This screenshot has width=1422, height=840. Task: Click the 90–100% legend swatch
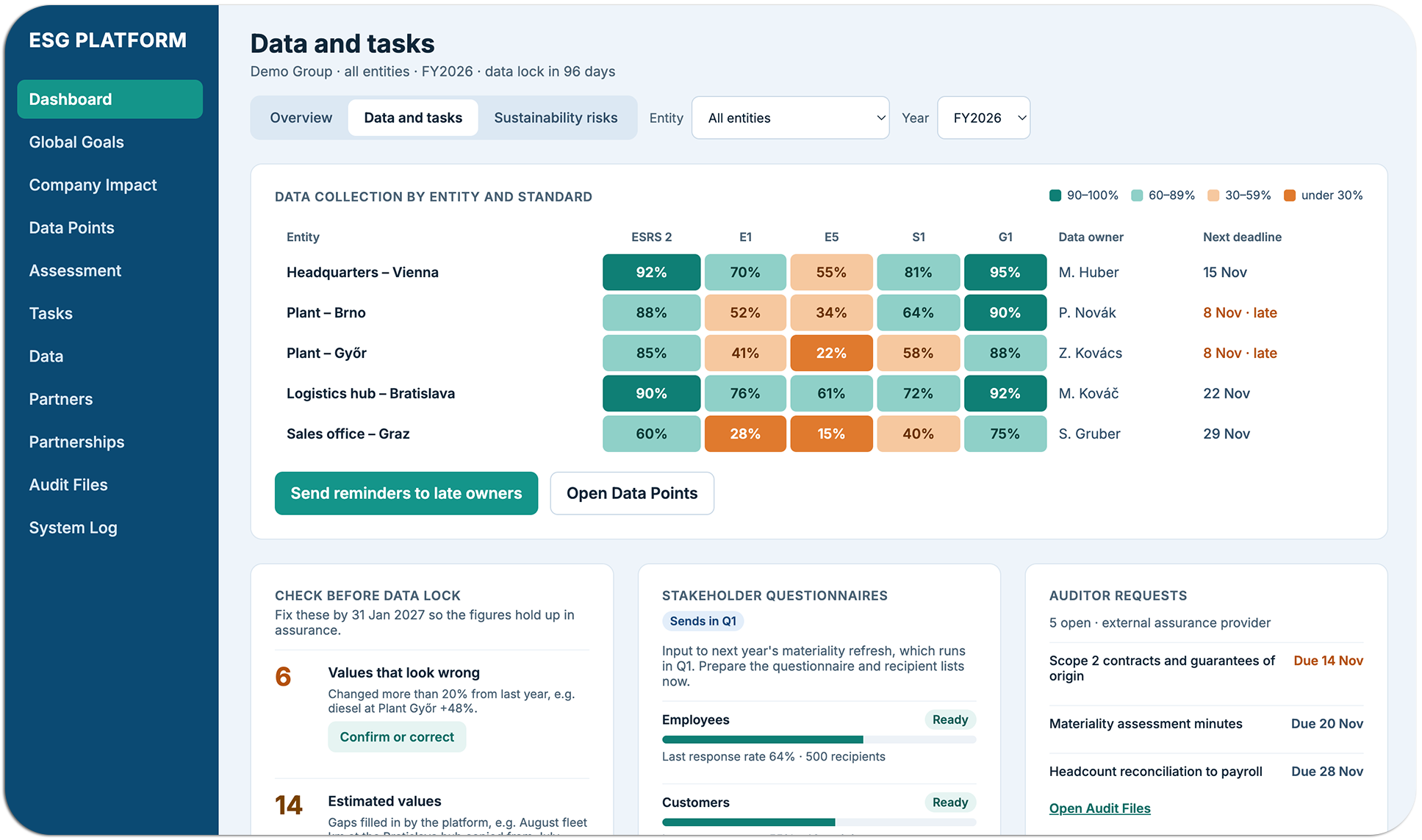pyautogui.click(x=1055, y=195)
